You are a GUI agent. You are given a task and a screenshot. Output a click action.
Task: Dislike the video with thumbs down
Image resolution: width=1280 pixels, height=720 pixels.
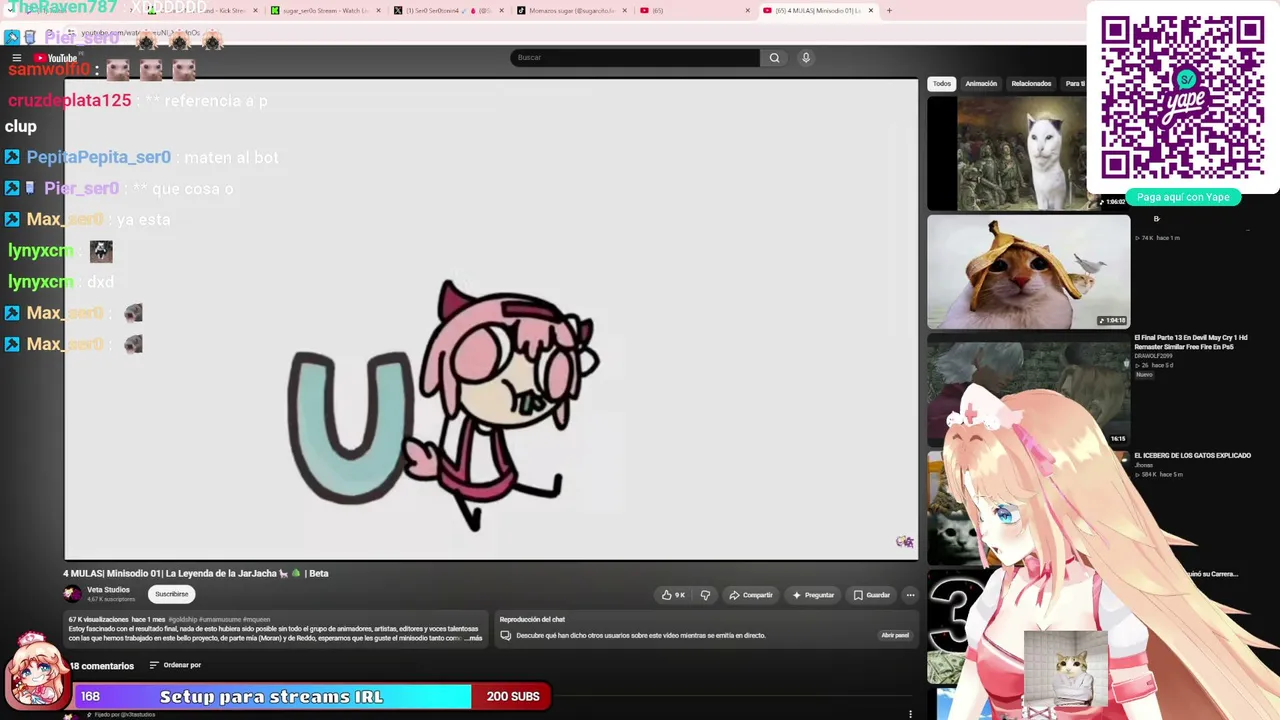pyautogui.click(x=705, y=595)
